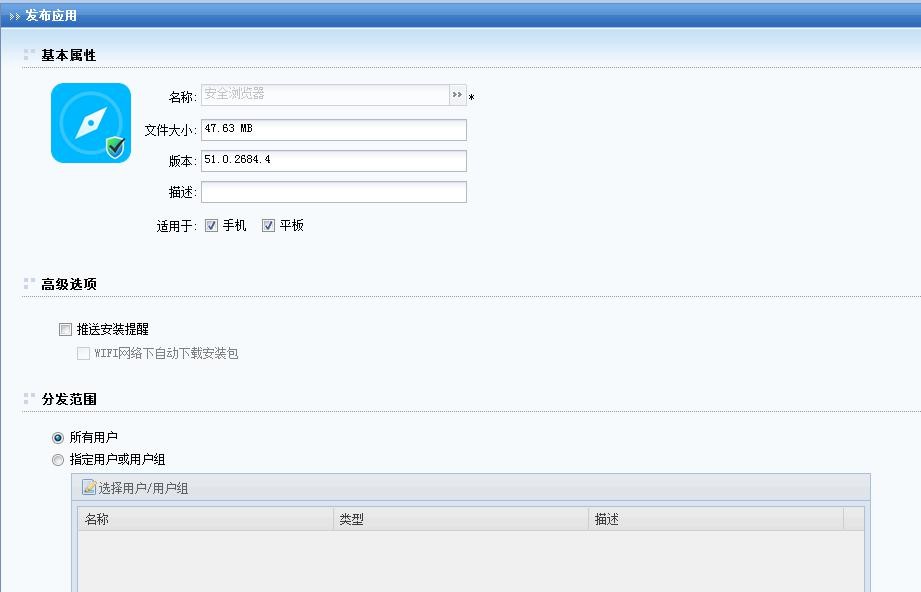
Task: Click the 选择用户/用户组 edit icon
Action: [89, 487]
